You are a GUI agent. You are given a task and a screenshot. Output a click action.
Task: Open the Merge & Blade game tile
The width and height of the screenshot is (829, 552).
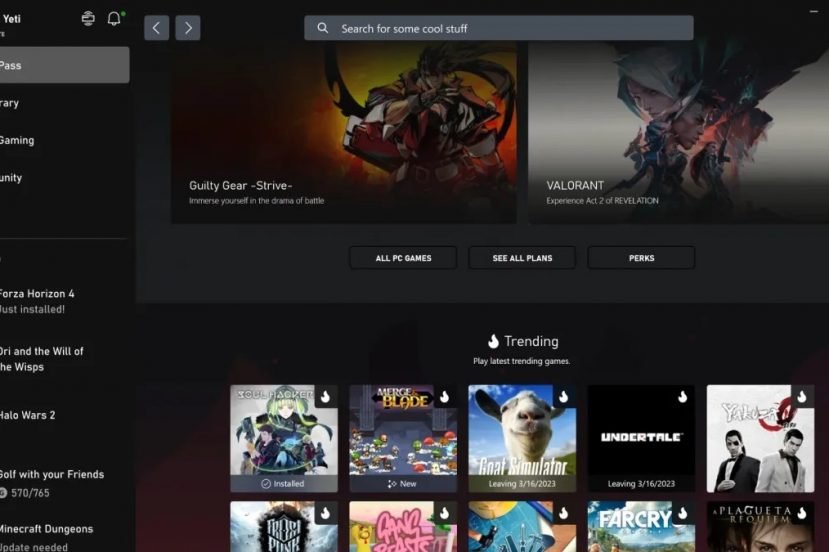click(x=403, y=438)
